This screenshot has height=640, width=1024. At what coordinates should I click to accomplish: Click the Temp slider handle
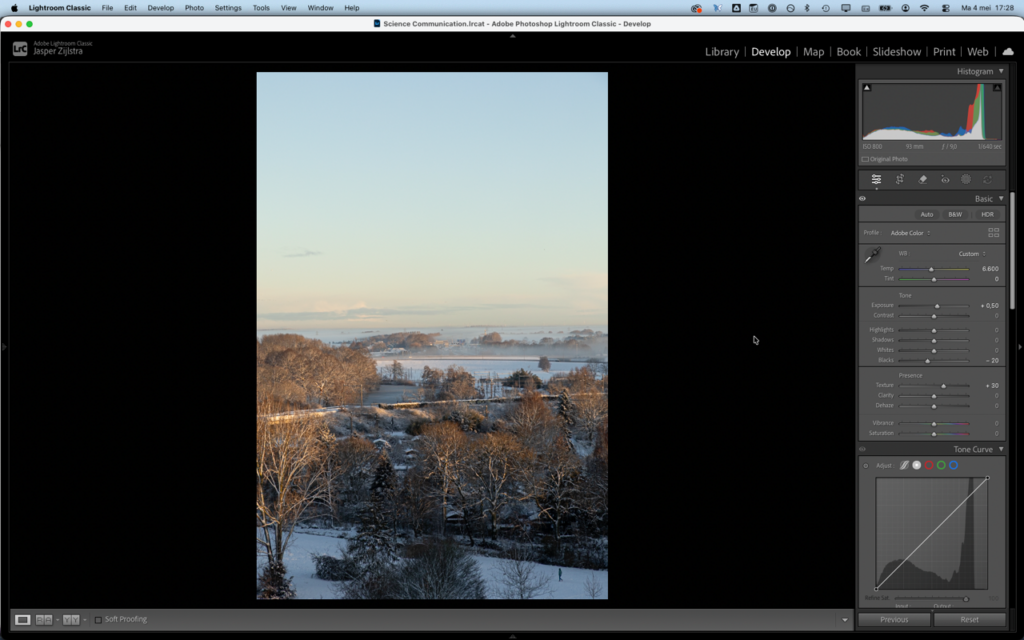point(931,269)
